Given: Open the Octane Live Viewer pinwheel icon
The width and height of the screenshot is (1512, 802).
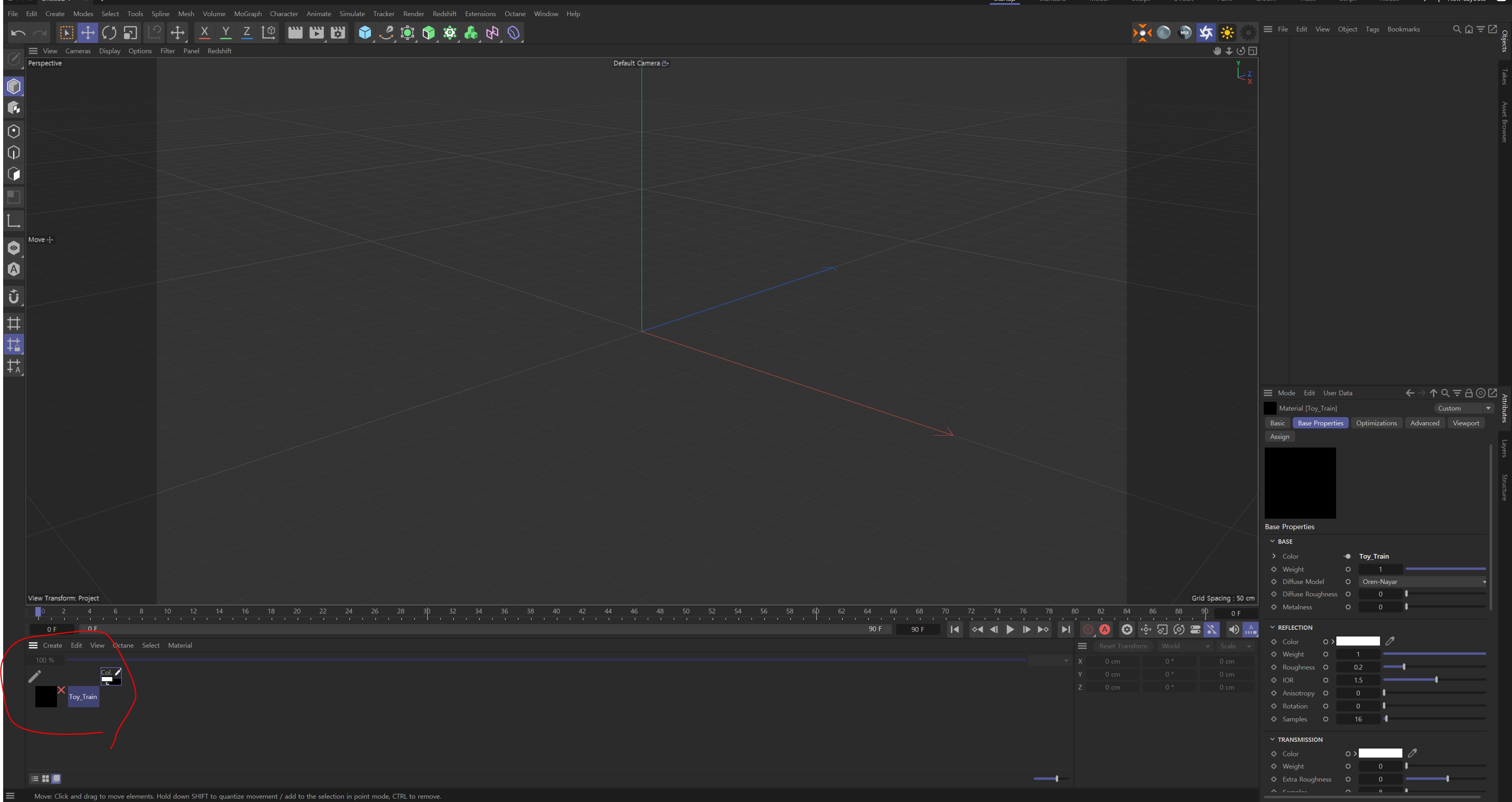Looking at the screenshot, I should [1206, 33].
